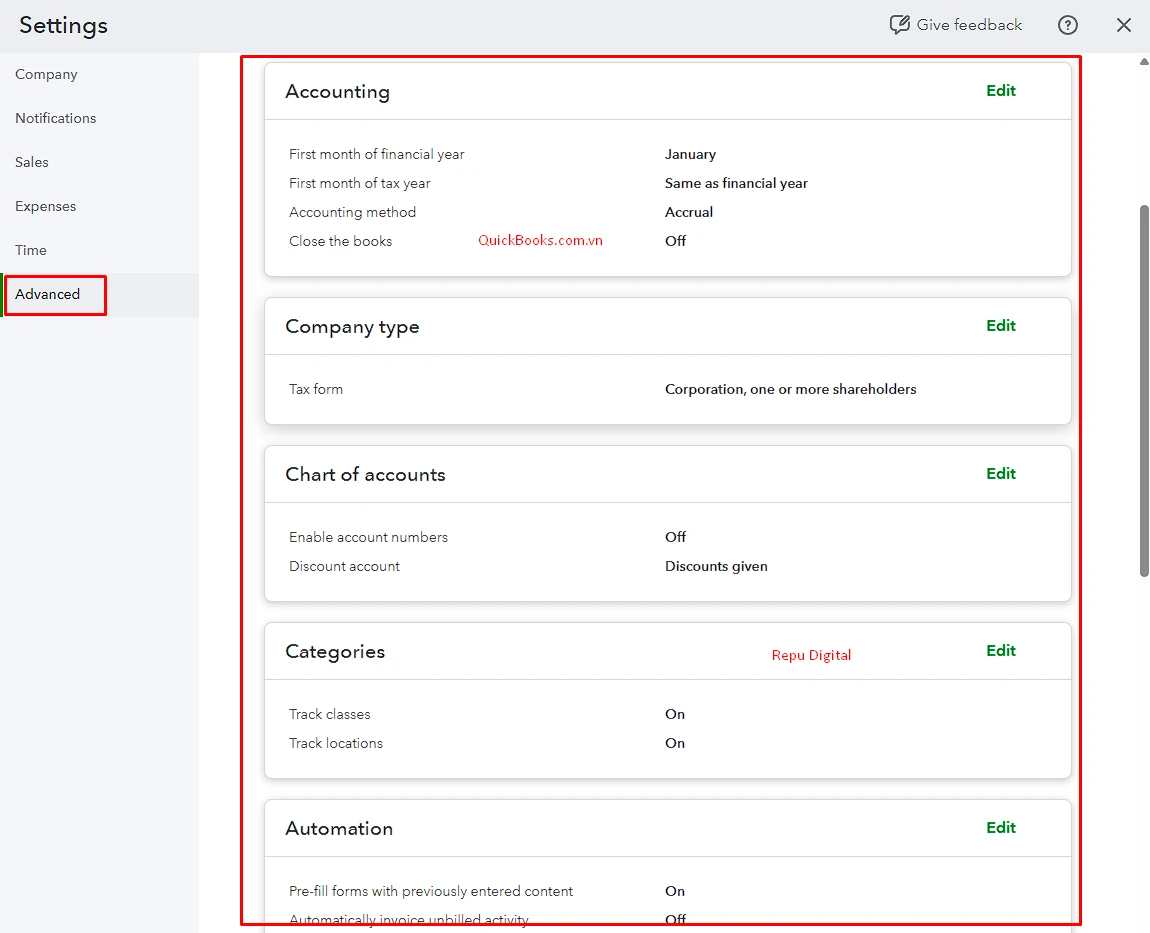The height and width of the screenshot is (933, 1150).
Task: Select the Sales settings section
Action: (x=31, y=162)
